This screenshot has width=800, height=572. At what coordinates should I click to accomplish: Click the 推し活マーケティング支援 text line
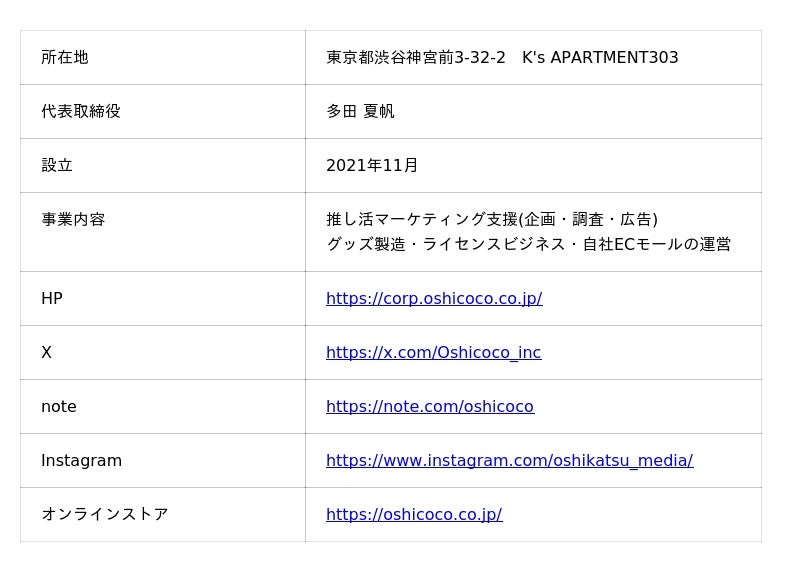(492, 220)
